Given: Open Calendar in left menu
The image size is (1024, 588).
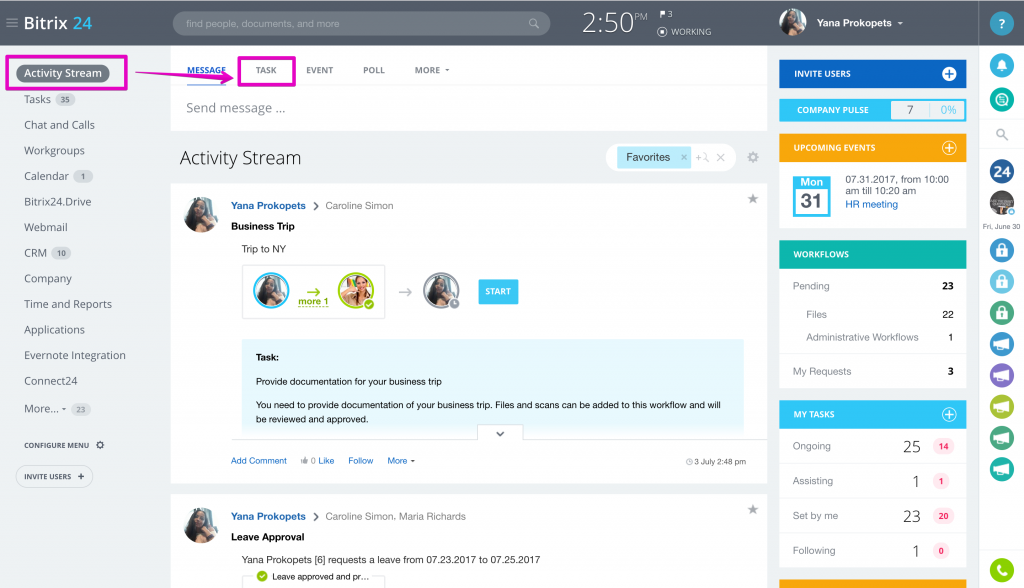Looking at the screenshot, I should click(x=46, y=176).
